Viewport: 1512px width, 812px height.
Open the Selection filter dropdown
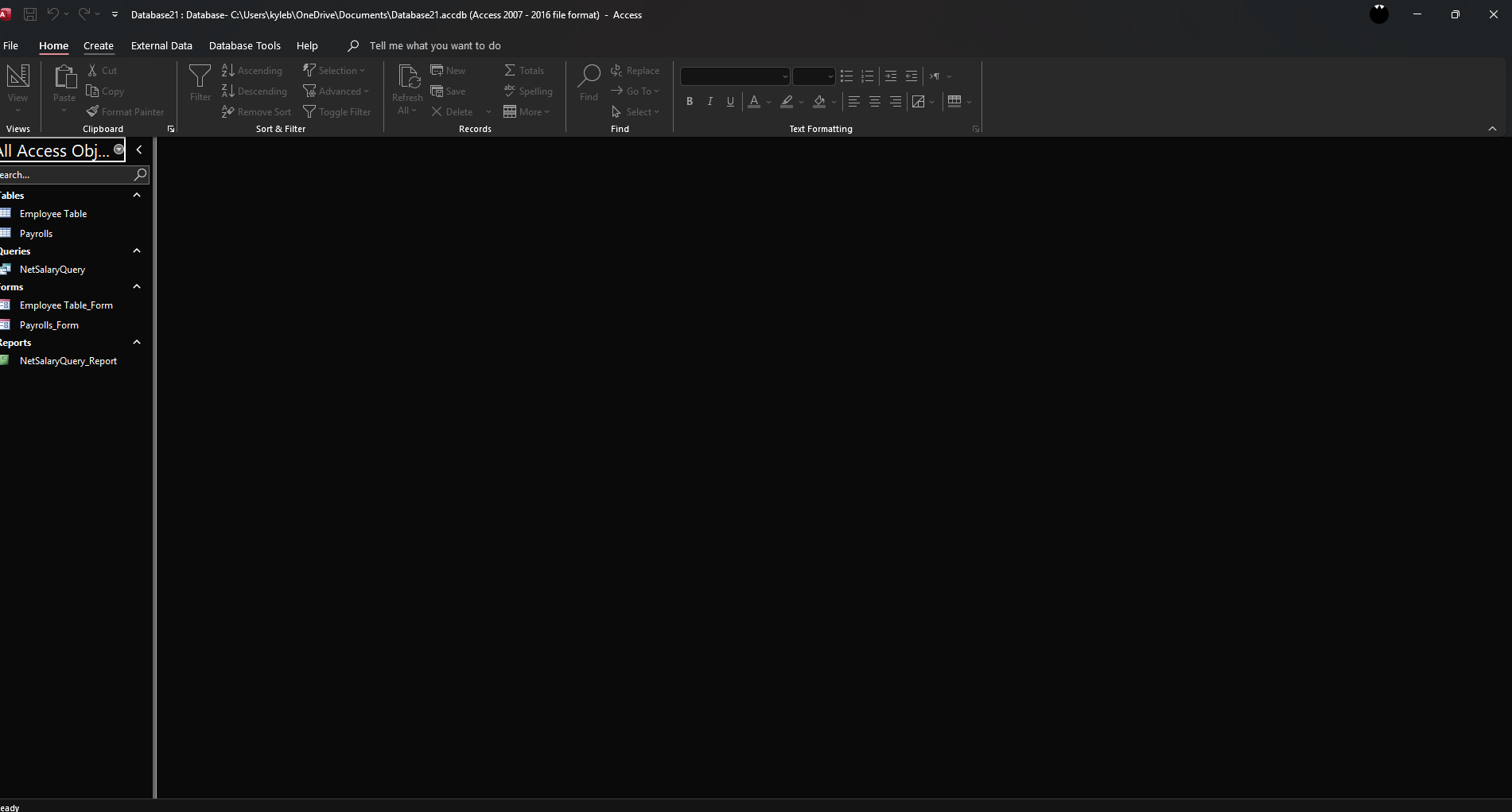coord(334,71)
